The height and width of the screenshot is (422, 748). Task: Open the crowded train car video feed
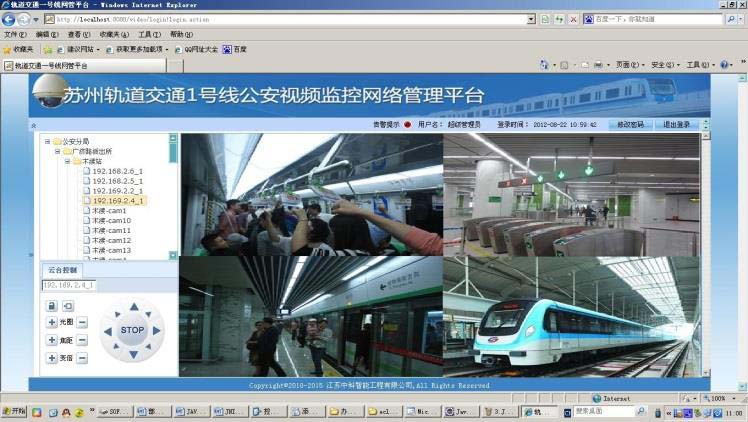[x=312, y=195]
